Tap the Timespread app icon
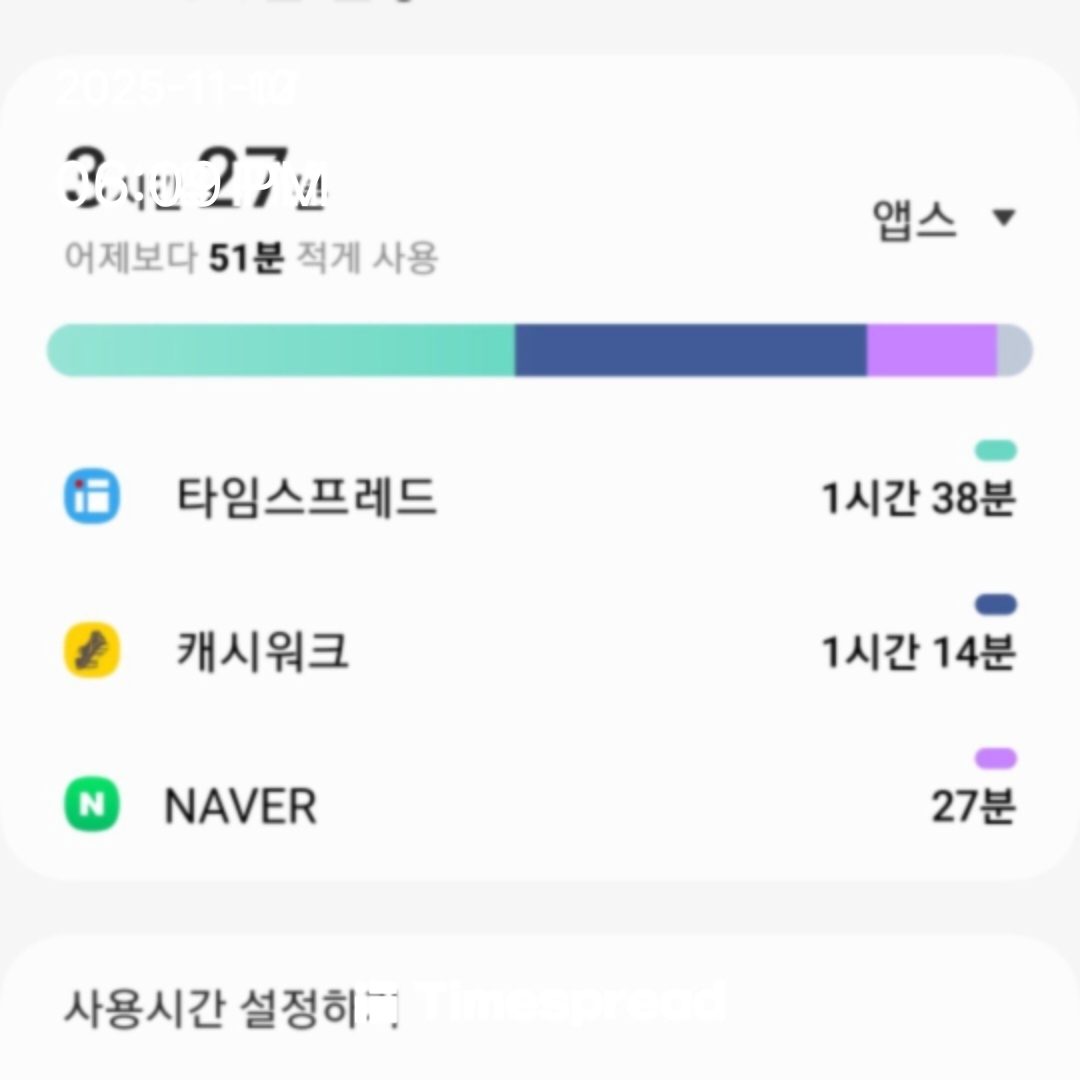 (92, 497)
